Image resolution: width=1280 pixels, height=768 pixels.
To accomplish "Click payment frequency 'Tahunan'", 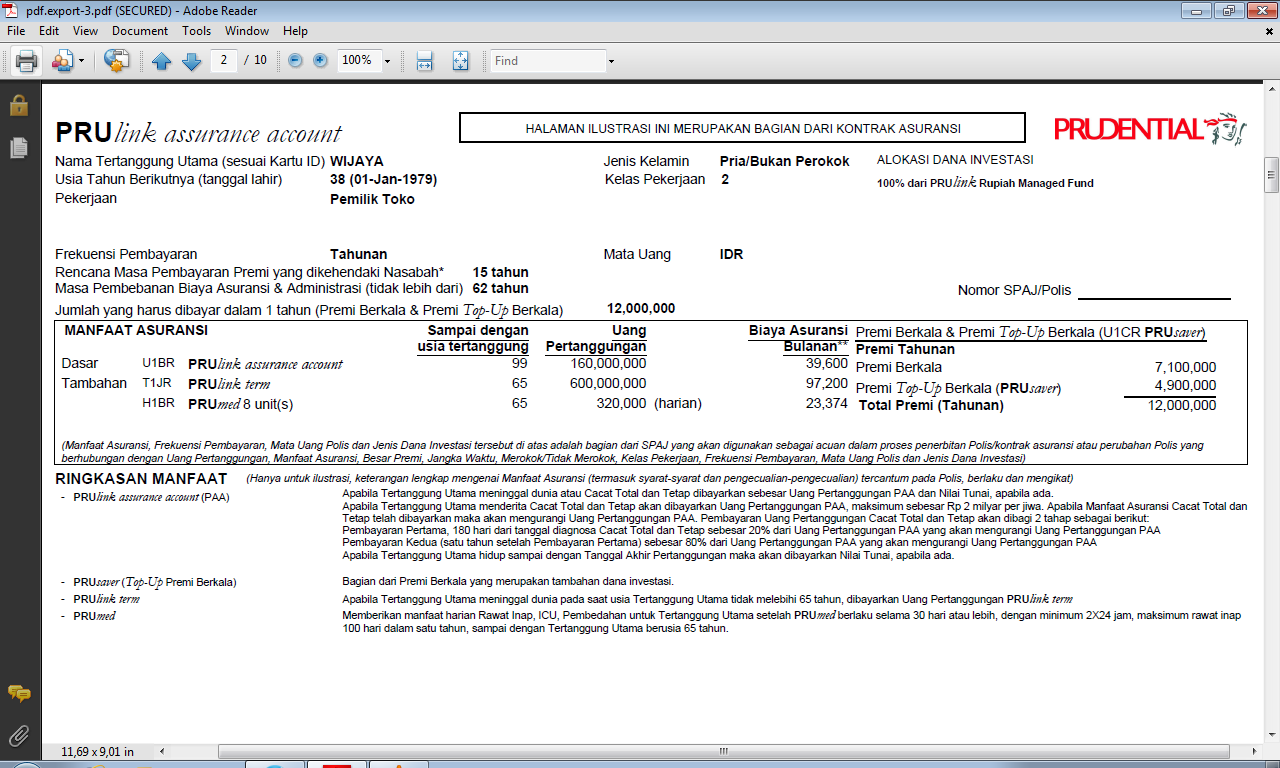I will click(x=358, y=254).
